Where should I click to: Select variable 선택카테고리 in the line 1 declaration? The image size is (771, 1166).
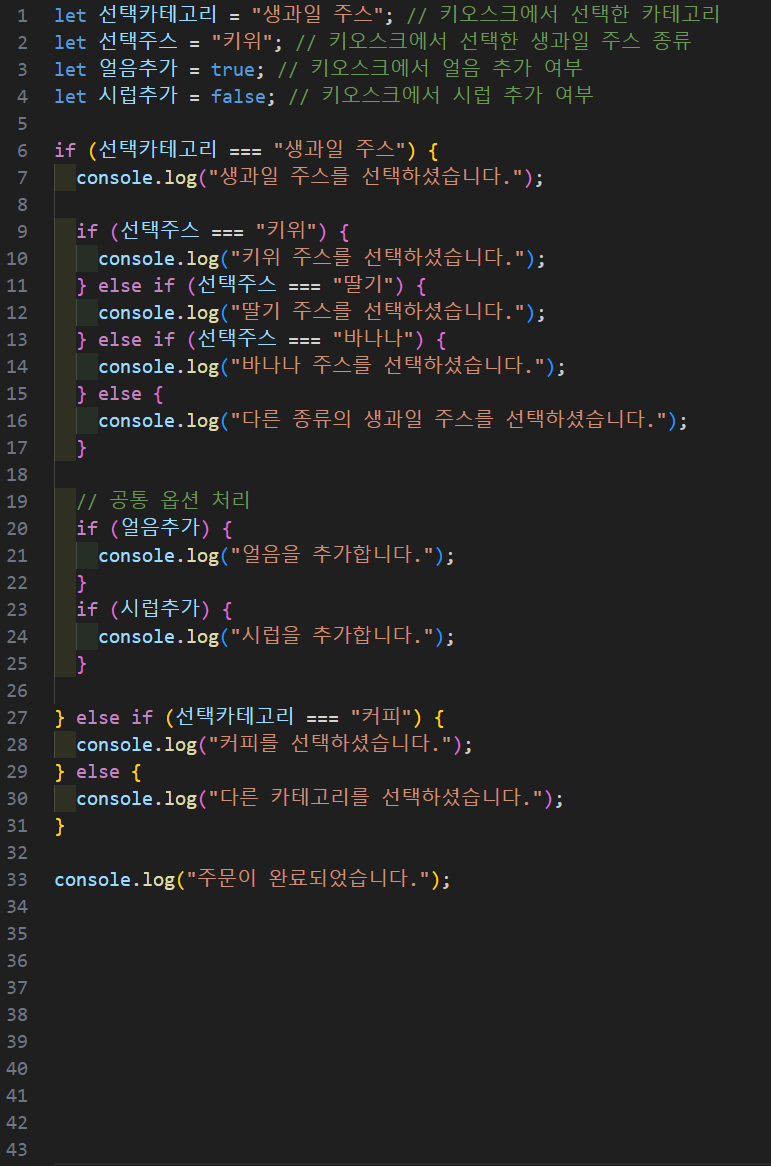click(x=158, y=15)
